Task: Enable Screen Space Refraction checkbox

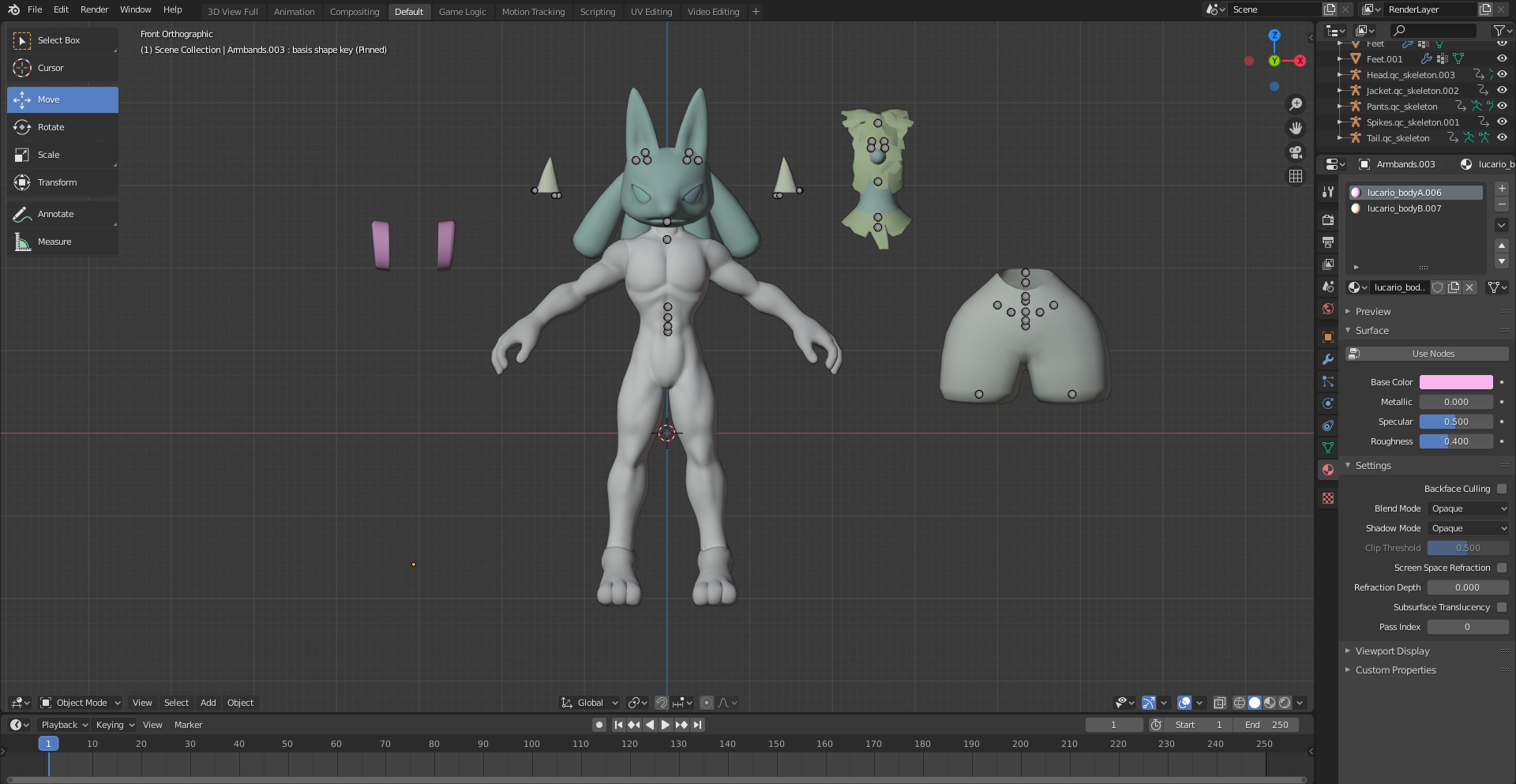Action: (1501, 568)
